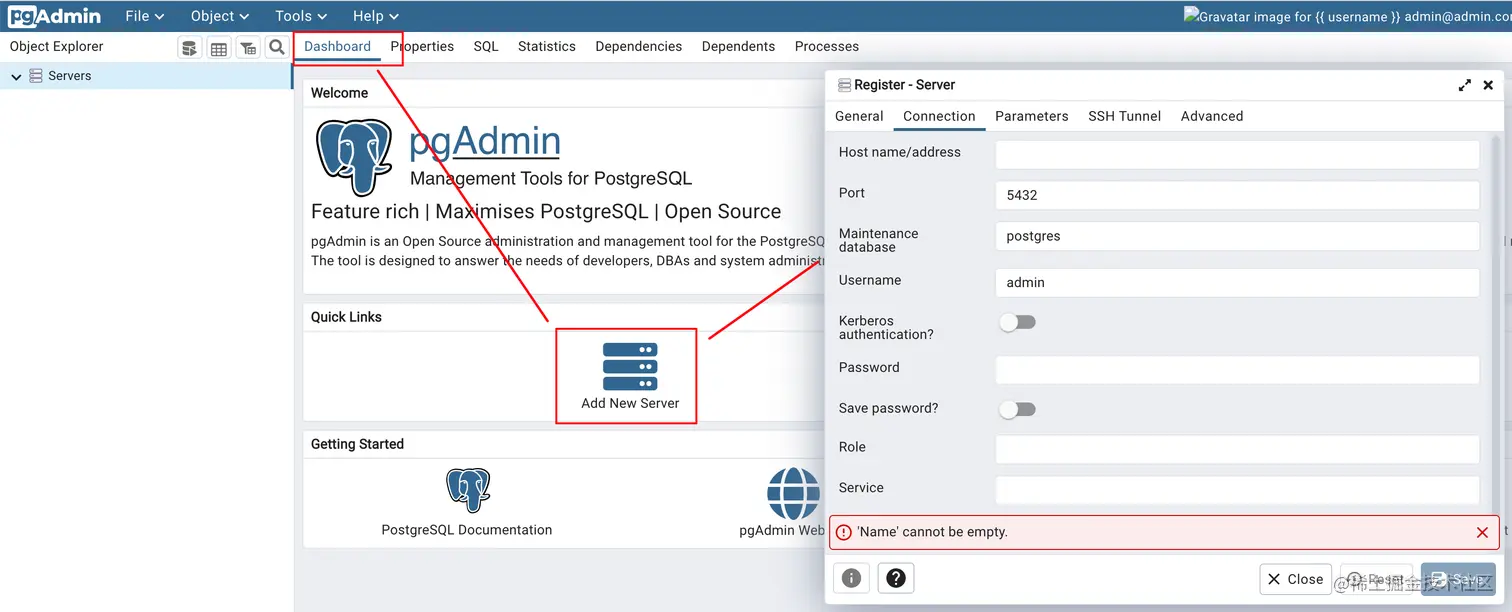1512x612 pixels.
Task: Select the Connection tab in Register dialog
Action: 939,116
